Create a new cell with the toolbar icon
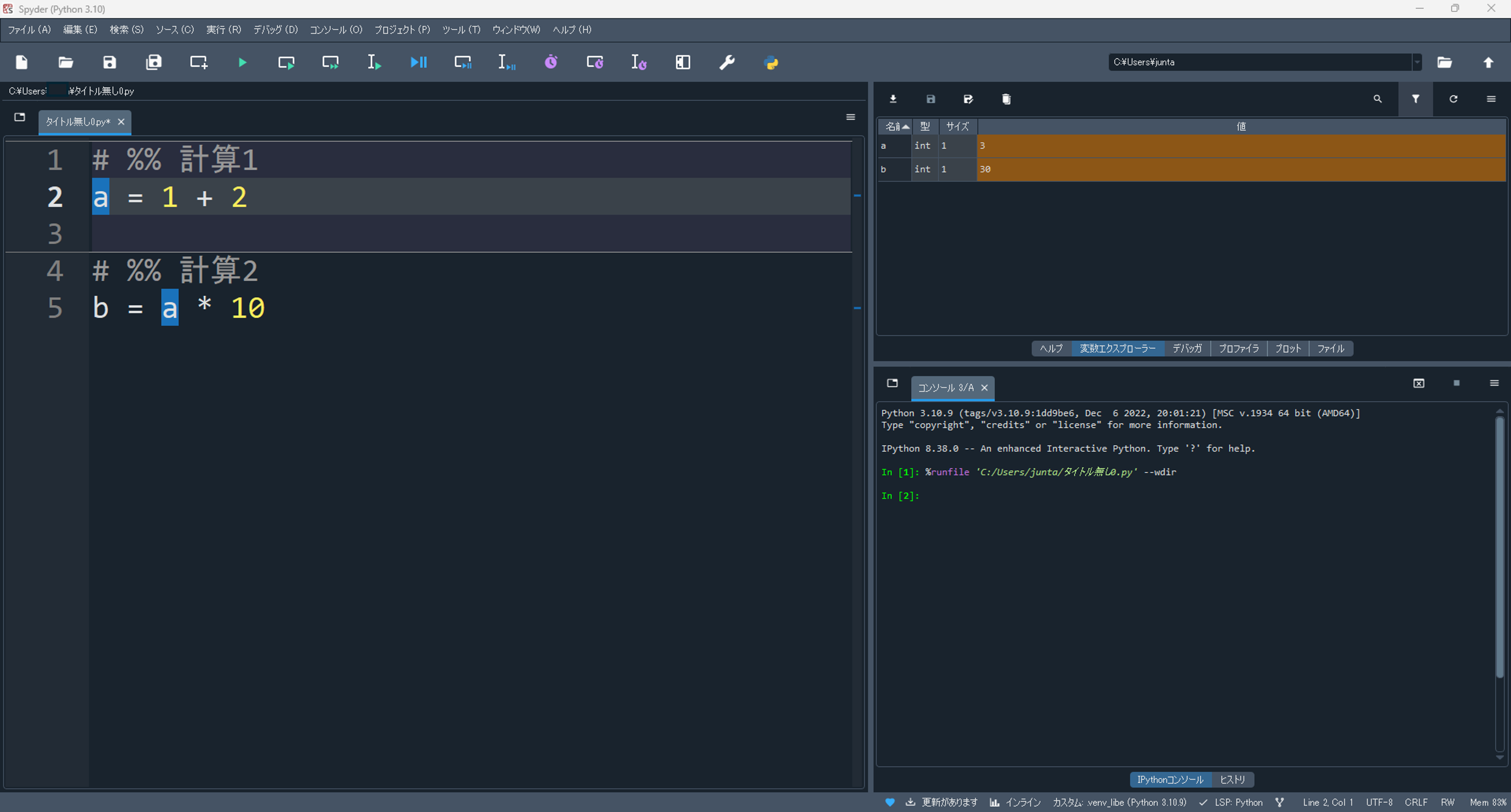This screenshot has width=1511, height=812. pos(198,62)
